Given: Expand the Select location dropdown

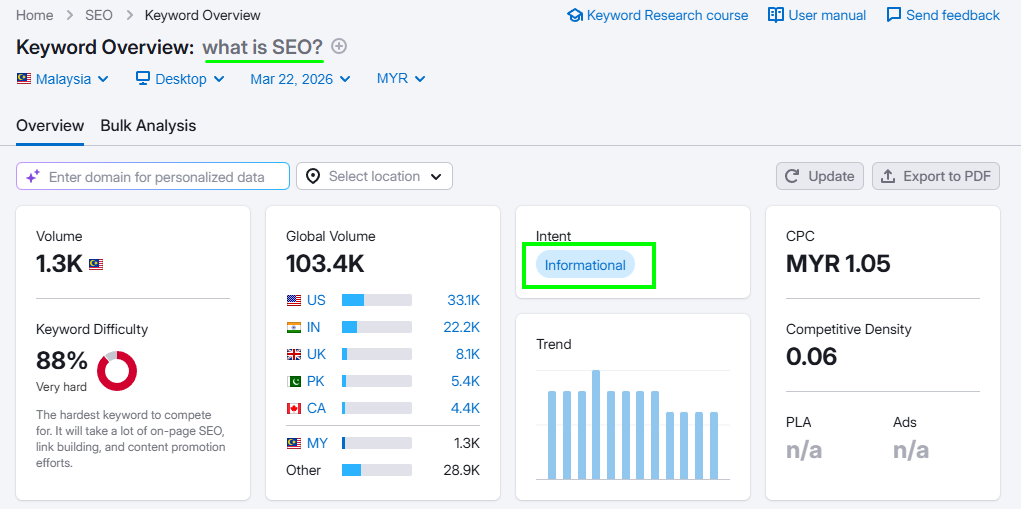Looking at the screenshot, I should coord(374,177).
